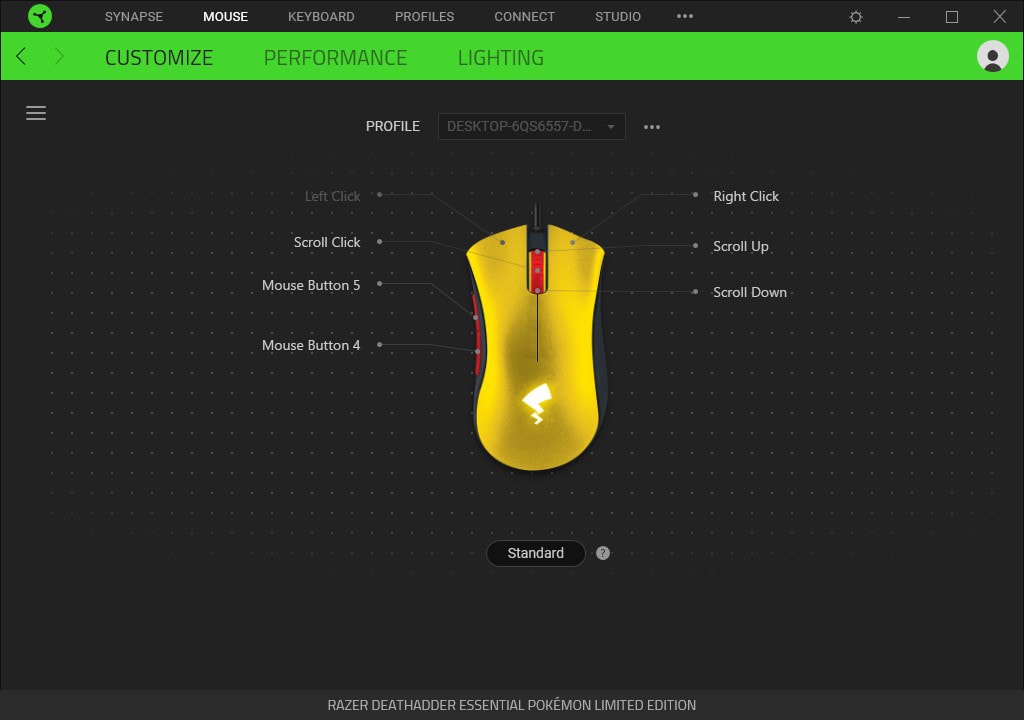Open the hamburger sidebar menu

coord(36,113)
